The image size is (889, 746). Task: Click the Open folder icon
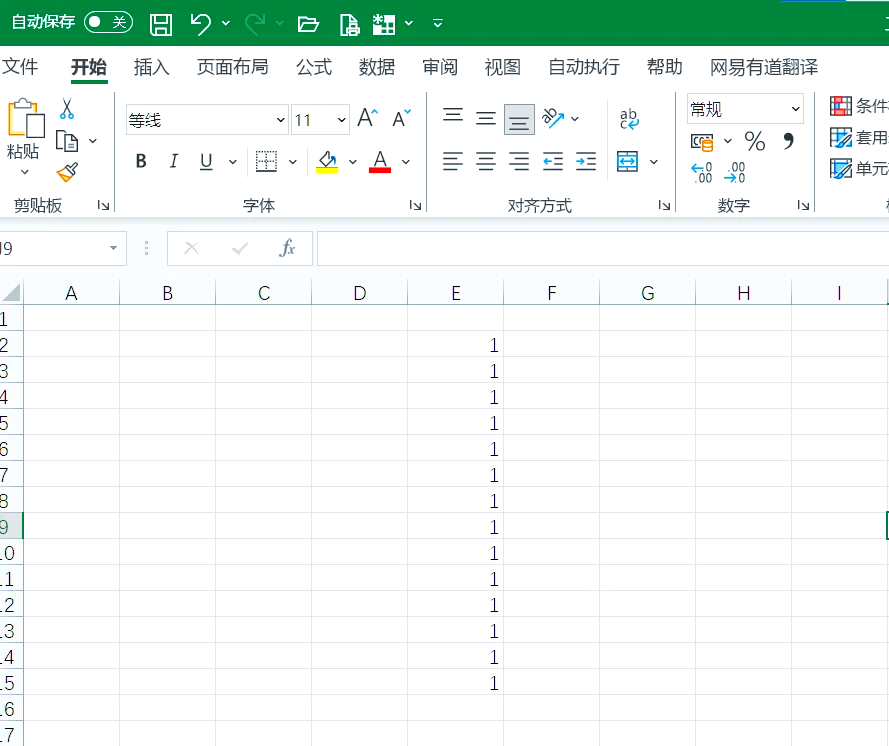click(308, 24)
